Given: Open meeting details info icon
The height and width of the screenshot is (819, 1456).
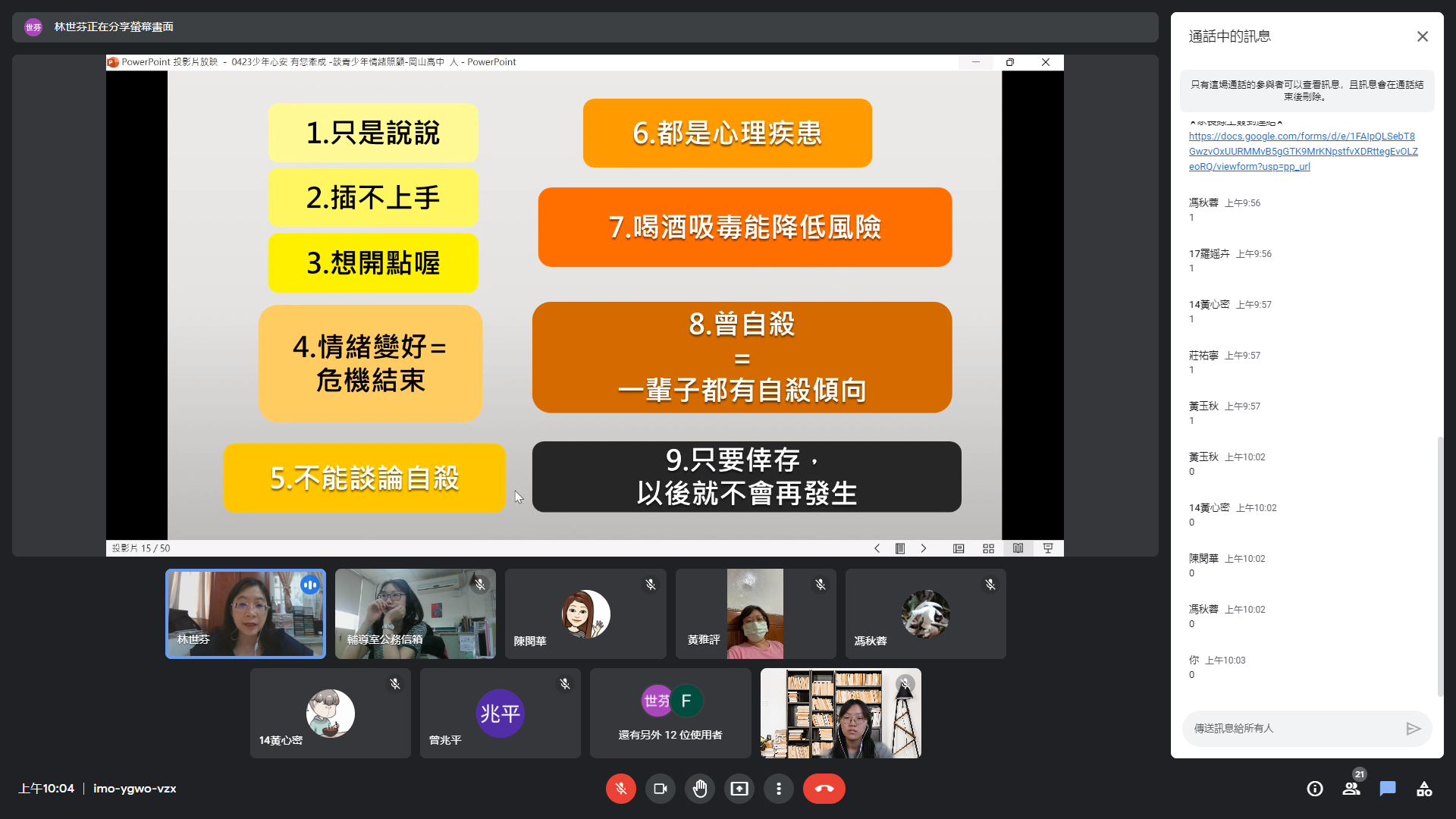Looking at the screenshot, I should 1315,789.
